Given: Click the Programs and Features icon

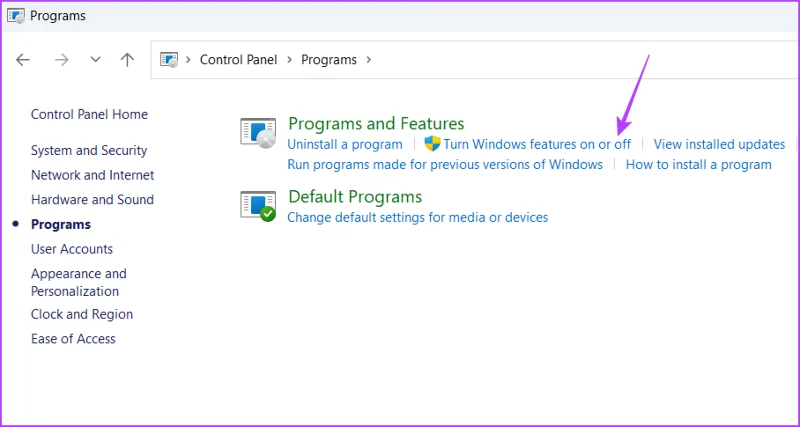Looking at the screenshot, I should click(x=258, y=133).
